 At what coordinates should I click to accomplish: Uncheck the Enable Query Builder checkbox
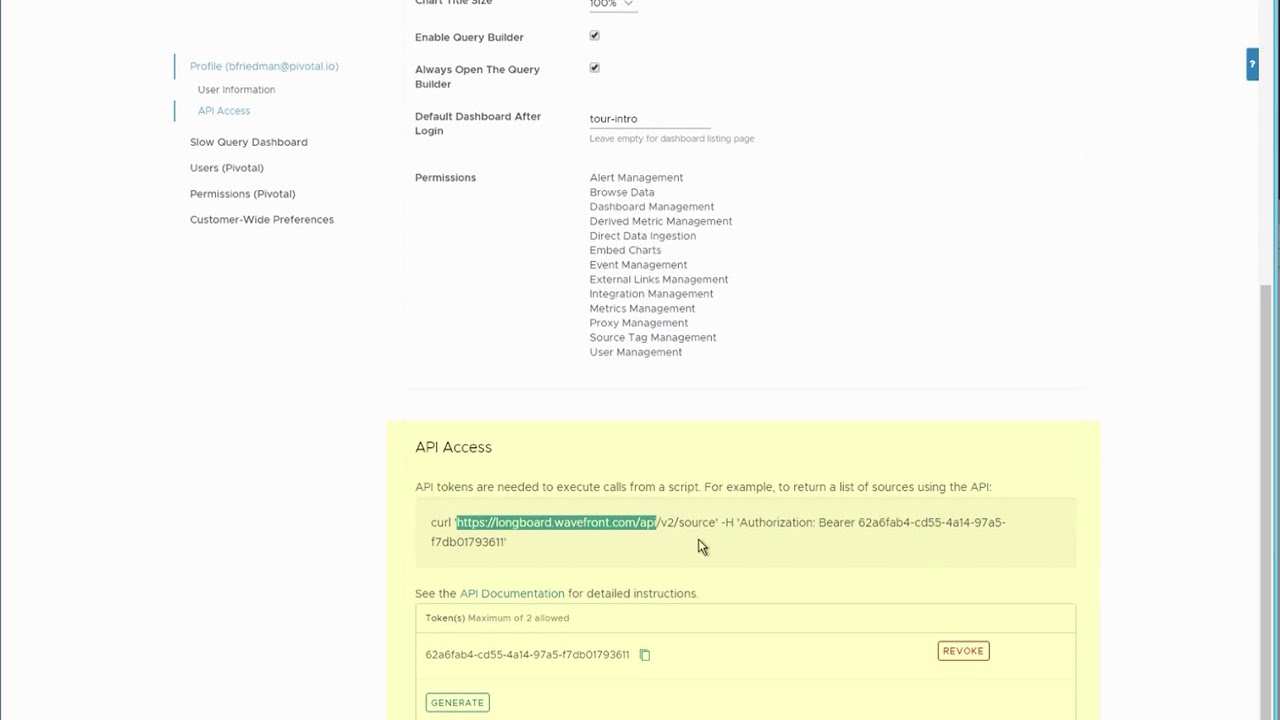point(595,36)
